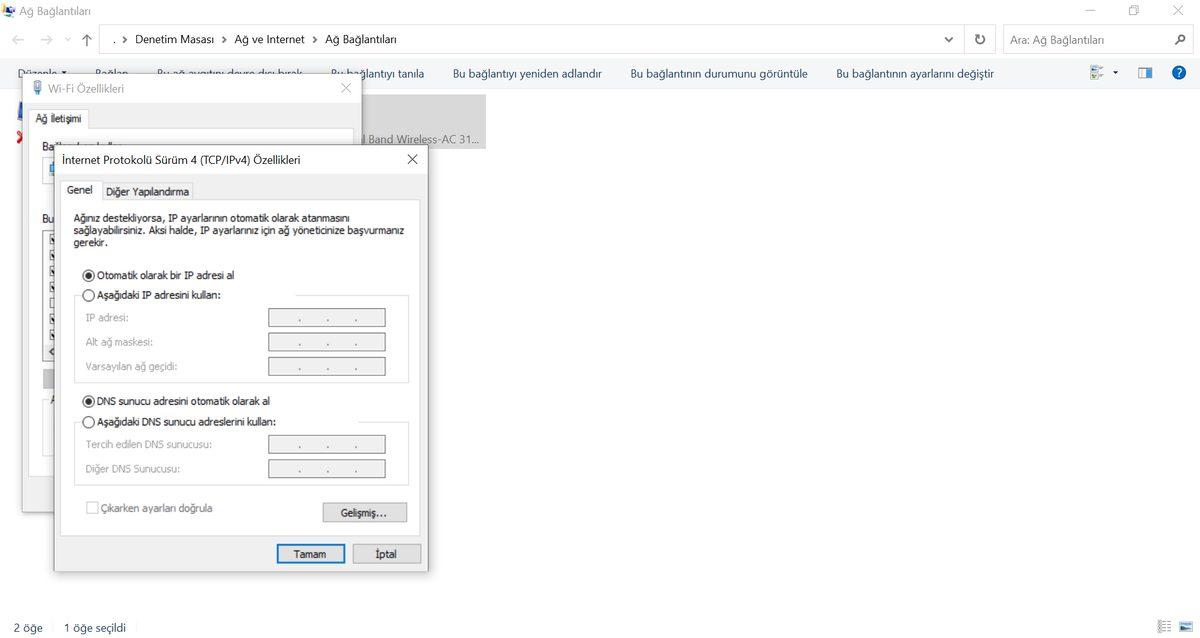Select 'Otomatik olarak bir IP adresi al'
1200x638 pixels.
(x=89, y=275)
